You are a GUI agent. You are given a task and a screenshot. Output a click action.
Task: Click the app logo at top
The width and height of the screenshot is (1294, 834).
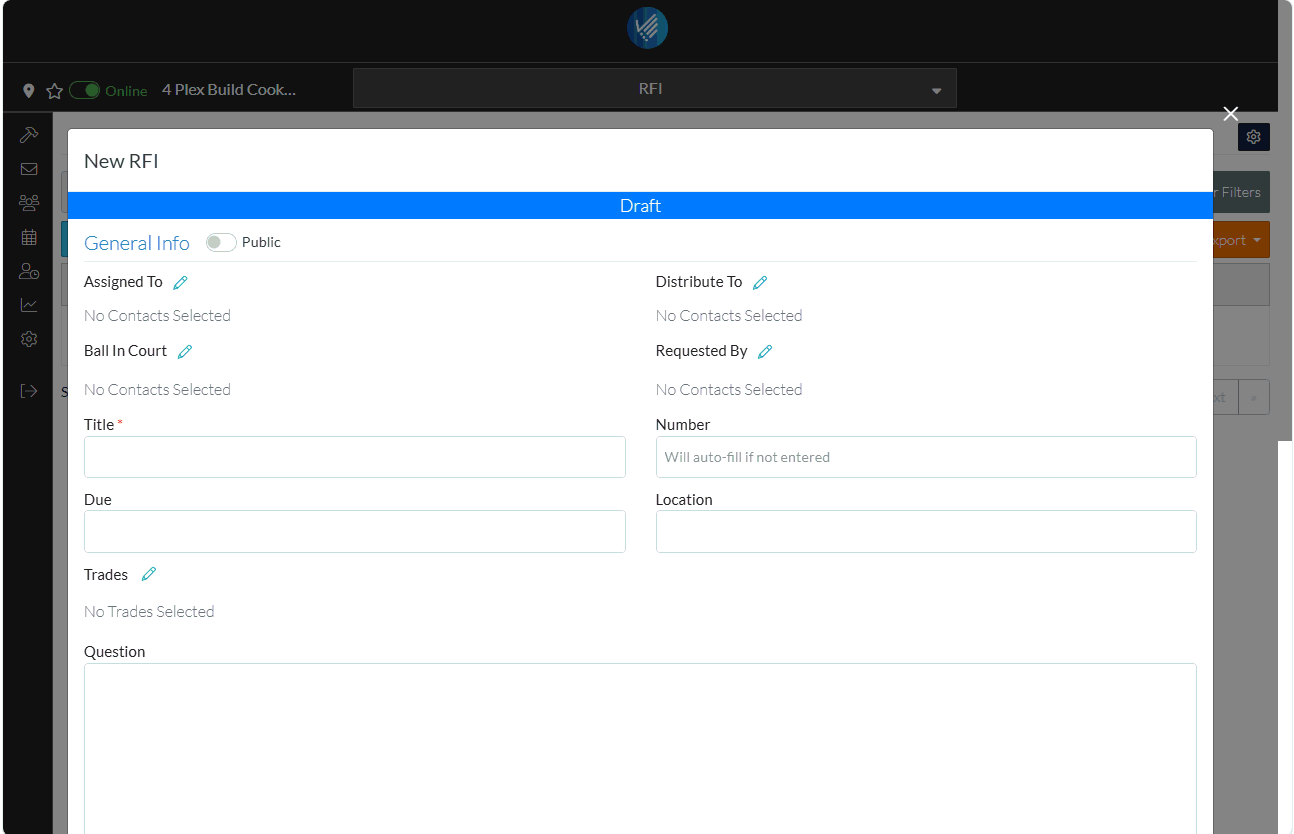tap(647, 28)
